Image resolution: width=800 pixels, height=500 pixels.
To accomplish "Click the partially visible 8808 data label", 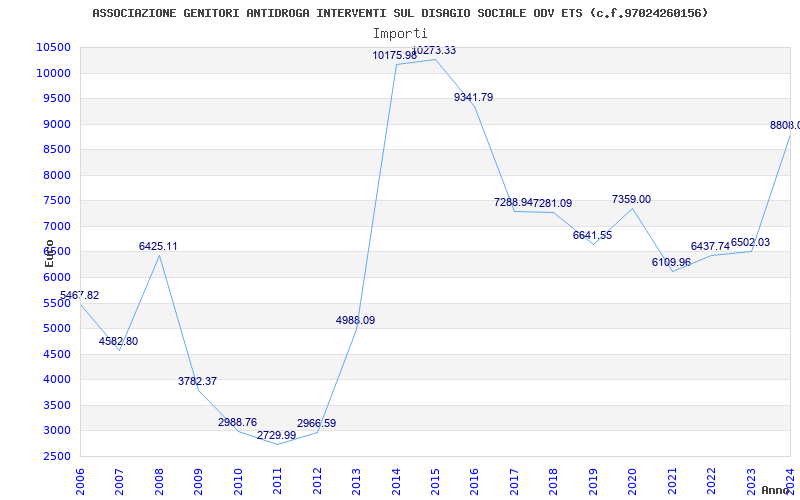I will pos(785,126).
